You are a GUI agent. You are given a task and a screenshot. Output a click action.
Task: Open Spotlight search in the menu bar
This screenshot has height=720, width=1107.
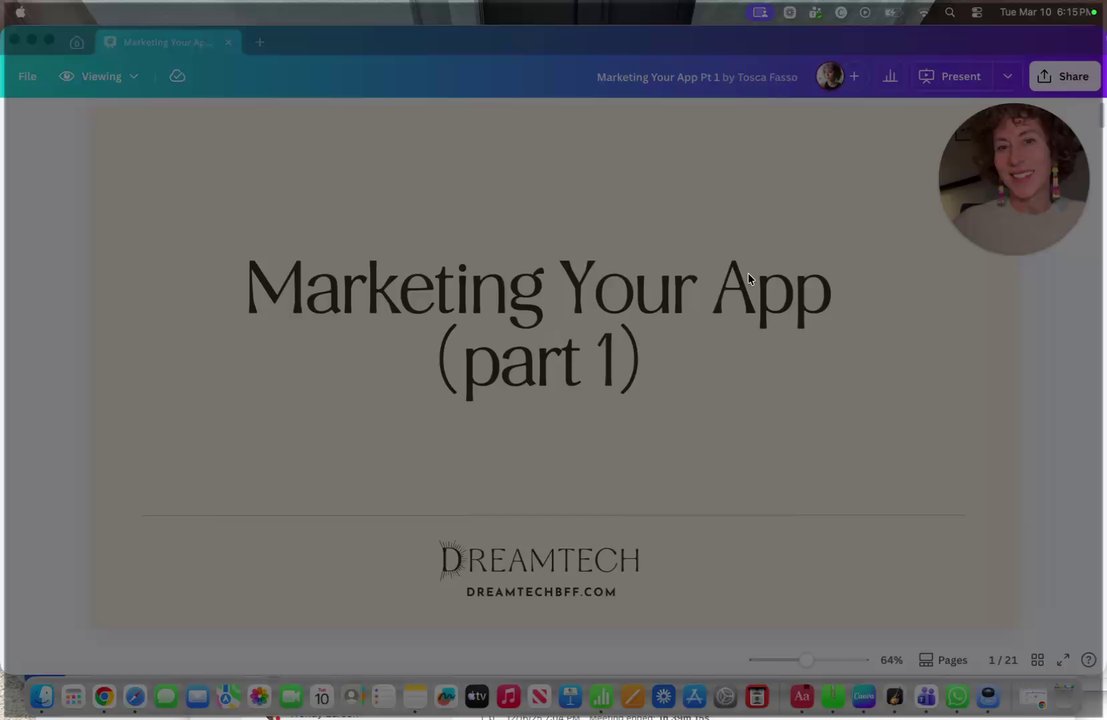click(x=950, y=12)
